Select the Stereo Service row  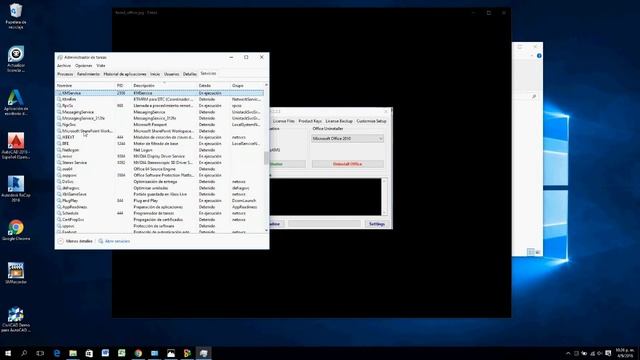pos(160,162)
